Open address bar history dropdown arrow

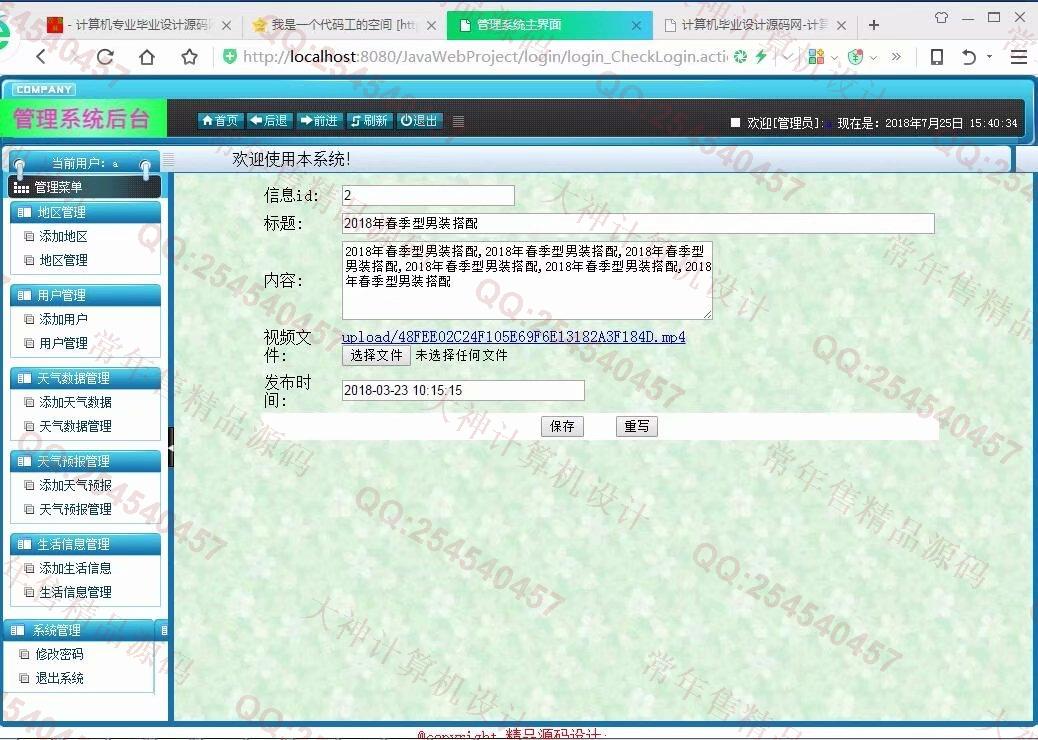pos(786,57)
